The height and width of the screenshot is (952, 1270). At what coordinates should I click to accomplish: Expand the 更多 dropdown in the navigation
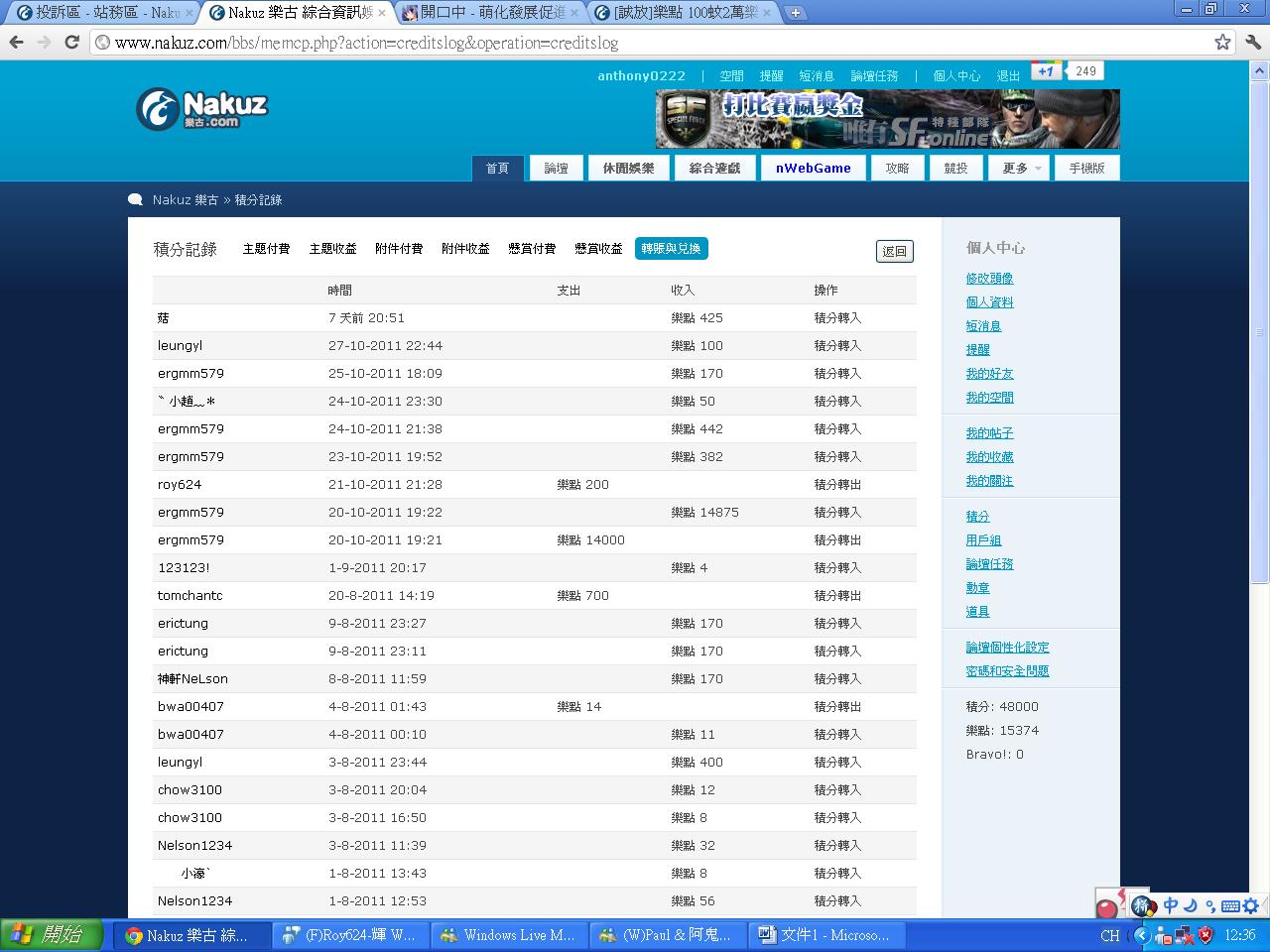(1019, 169)
